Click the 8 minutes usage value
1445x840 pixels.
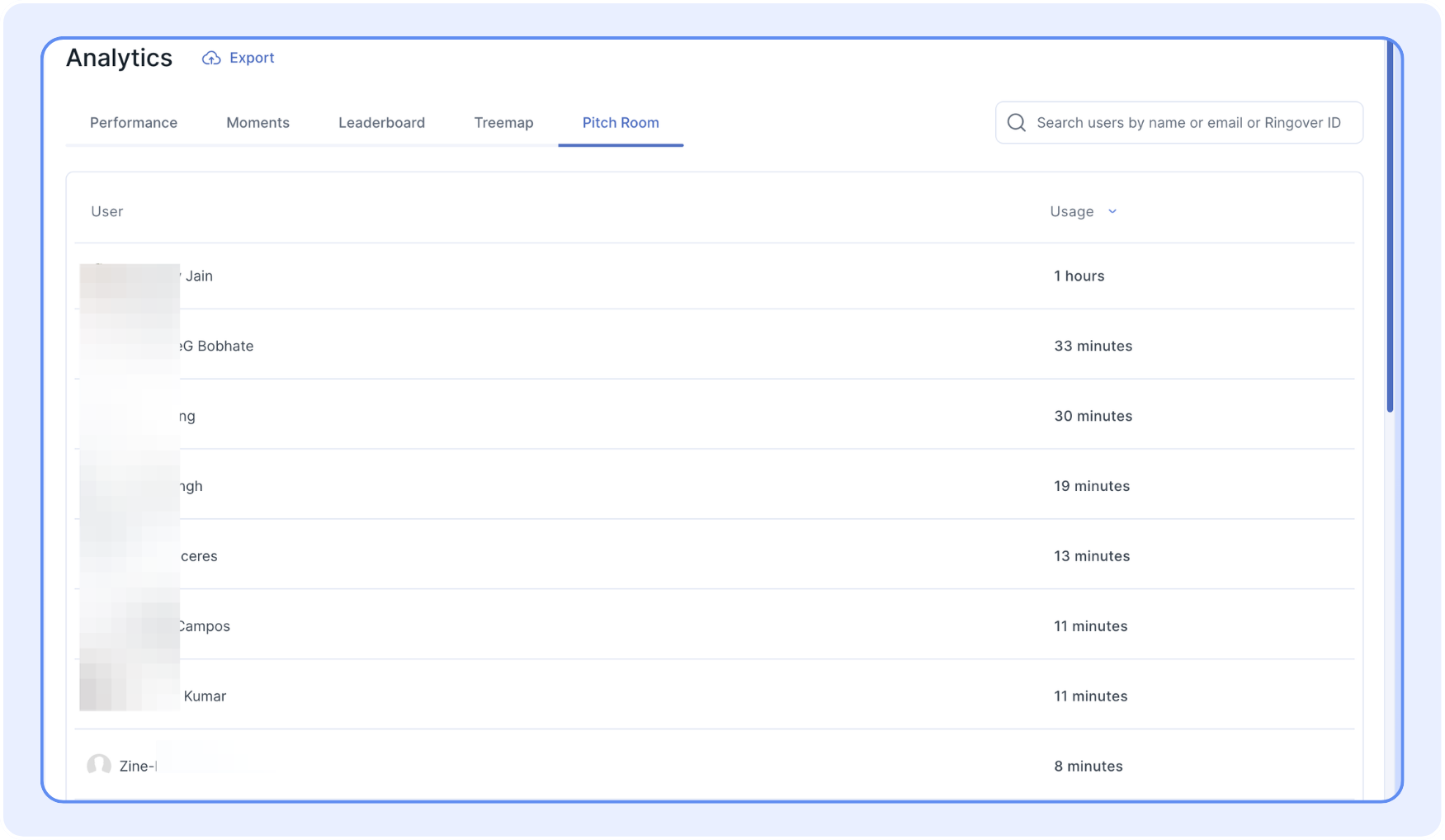click(x=1088, y=767)
